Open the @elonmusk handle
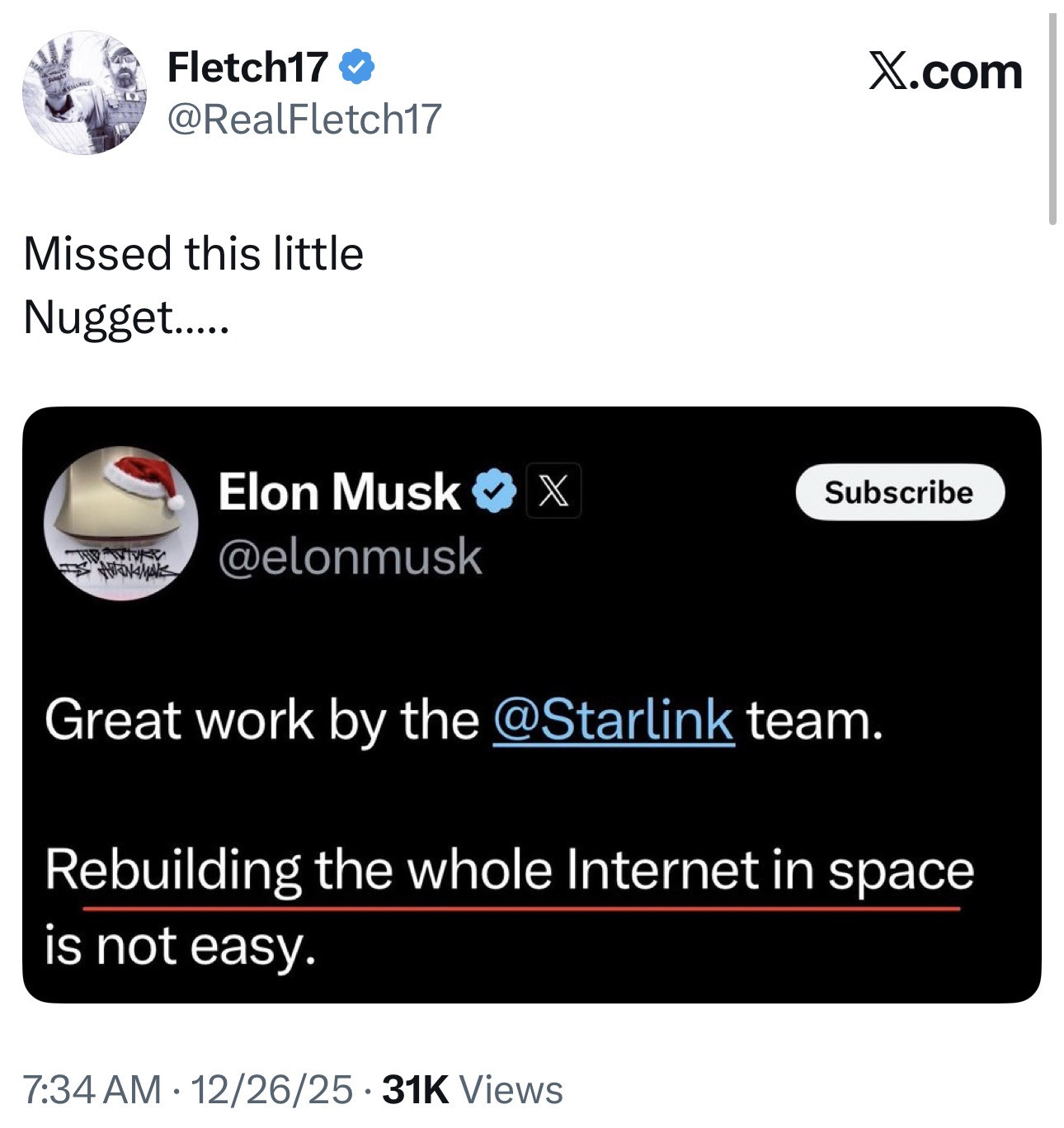The width and height of the screenshot is (1064, 1128). (x=350, y=556)
